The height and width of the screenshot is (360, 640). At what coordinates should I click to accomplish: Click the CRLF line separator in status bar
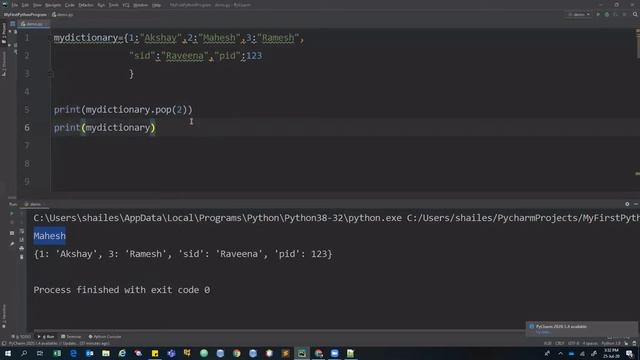(x=560, y=344)
